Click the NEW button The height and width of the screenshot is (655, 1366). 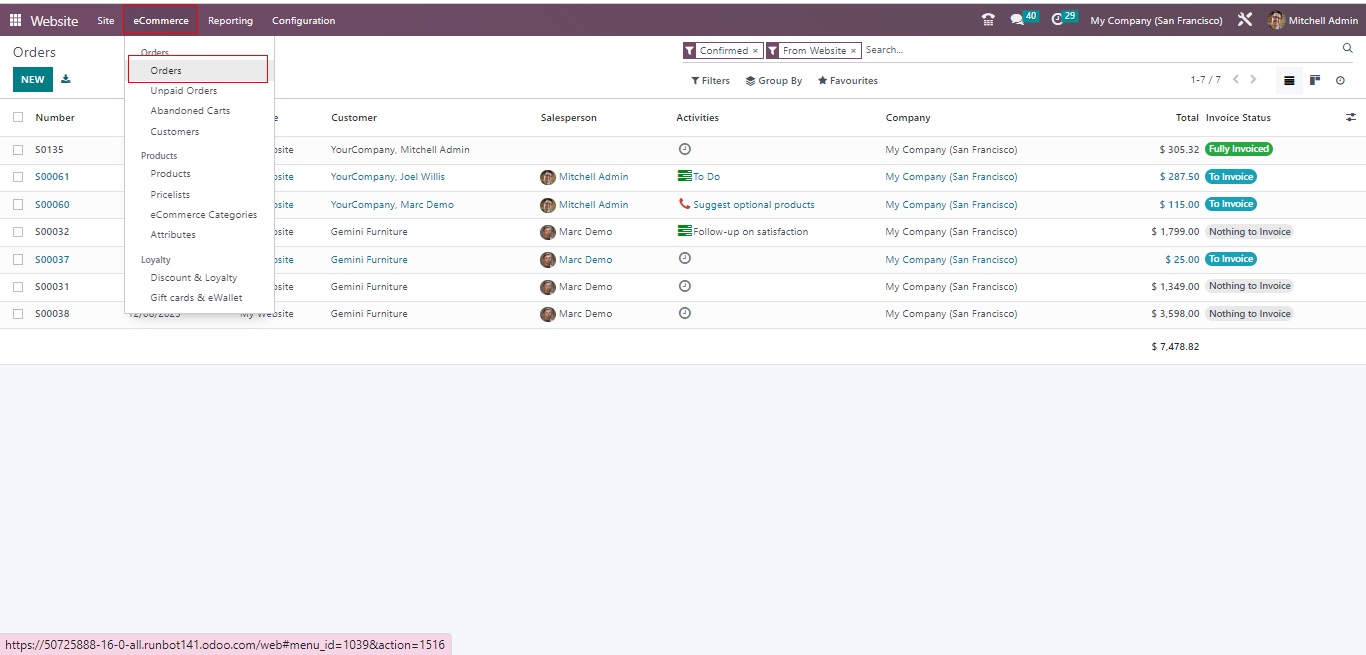click(x=33, y=80)
